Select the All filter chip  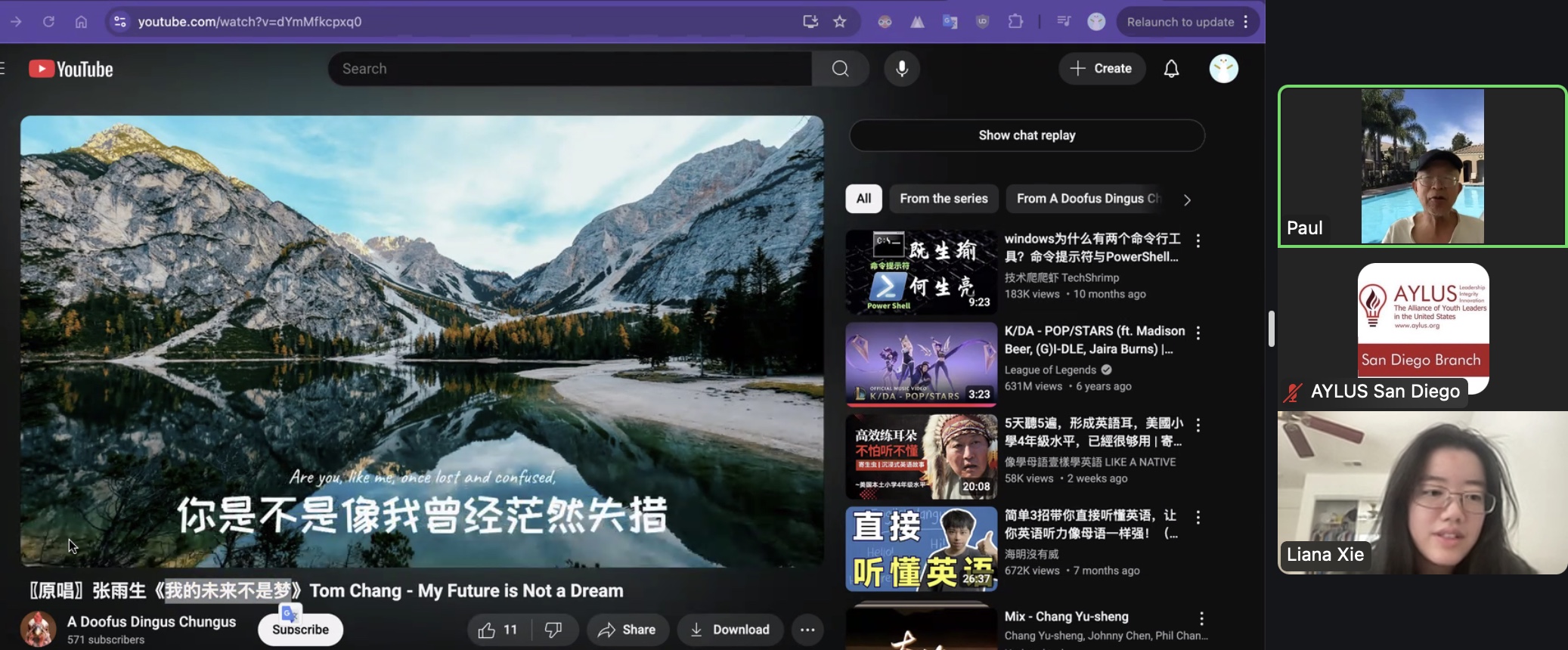click(x=863, y=199)
